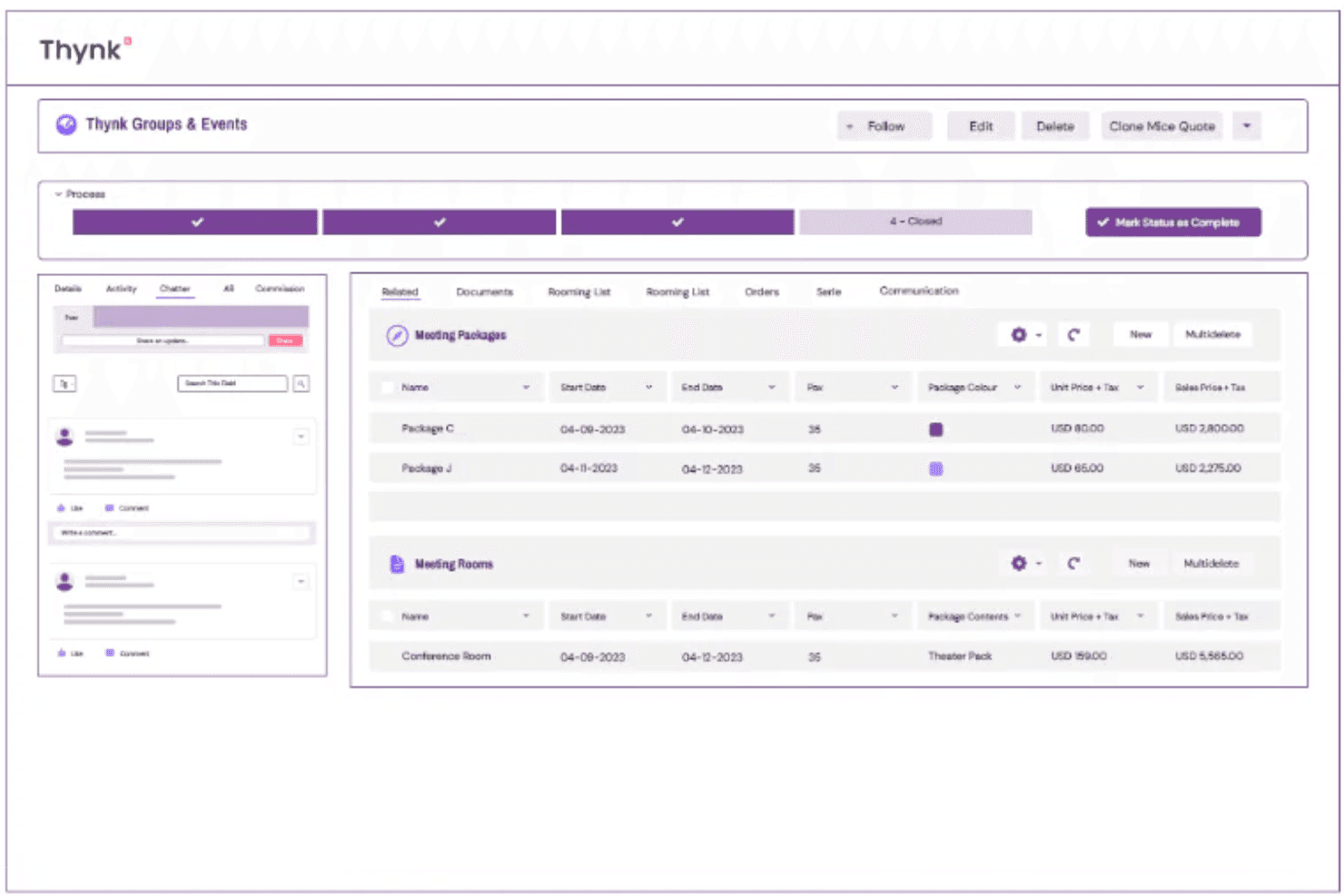1344x896 pixels.
Task: Click the Delete button
Action: pyautogui.click(x=1055, y=126)
